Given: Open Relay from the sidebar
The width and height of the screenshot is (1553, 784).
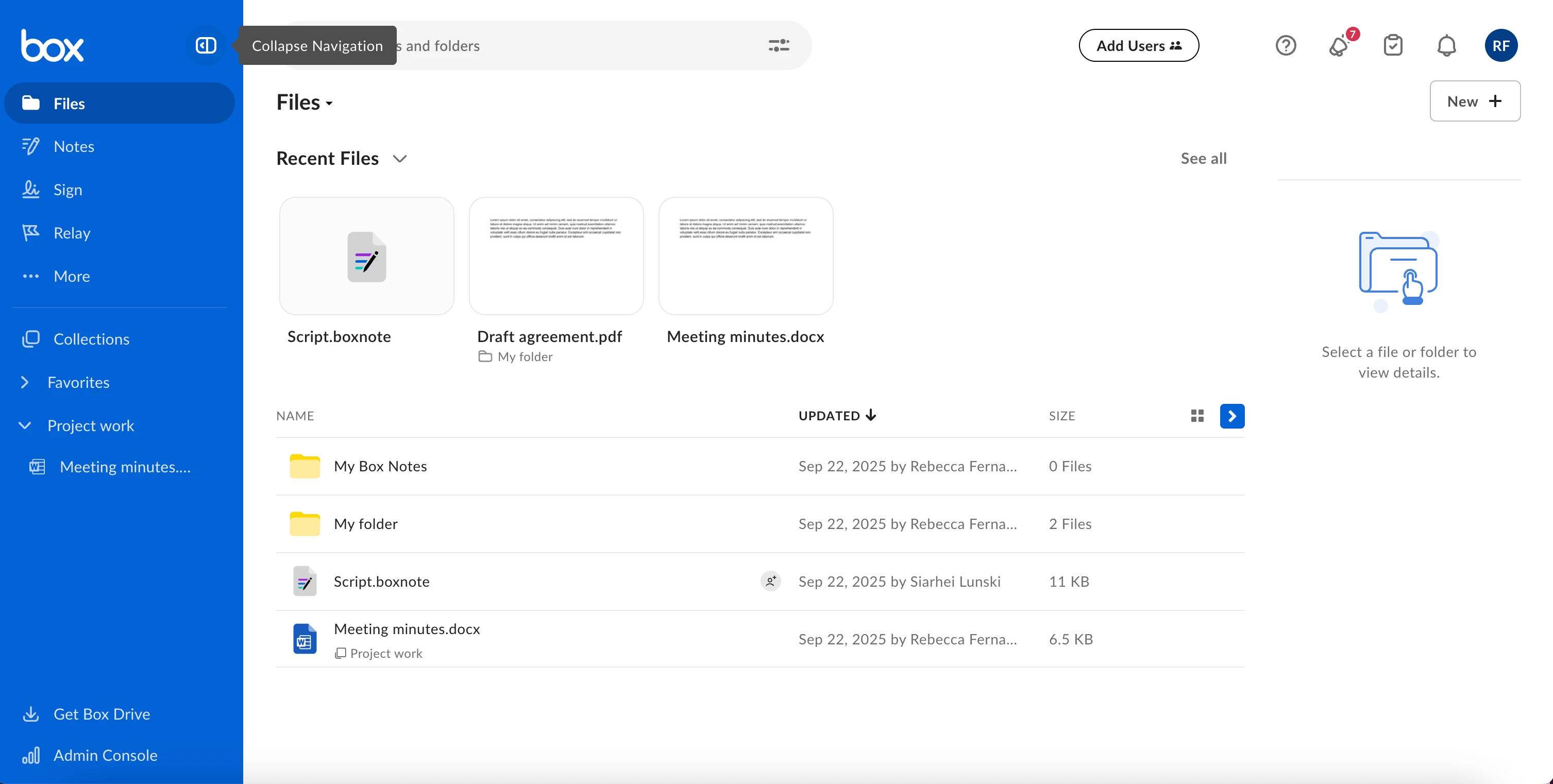Looking at the screenshot, I should click(72, 233).
